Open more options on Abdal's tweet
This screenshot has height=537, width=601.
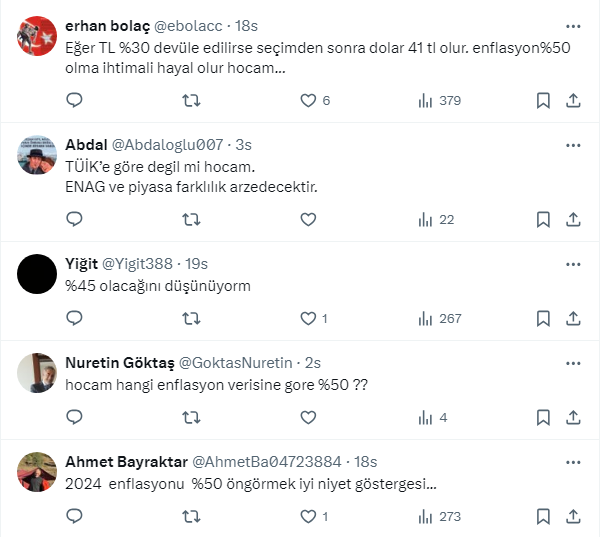573,144
